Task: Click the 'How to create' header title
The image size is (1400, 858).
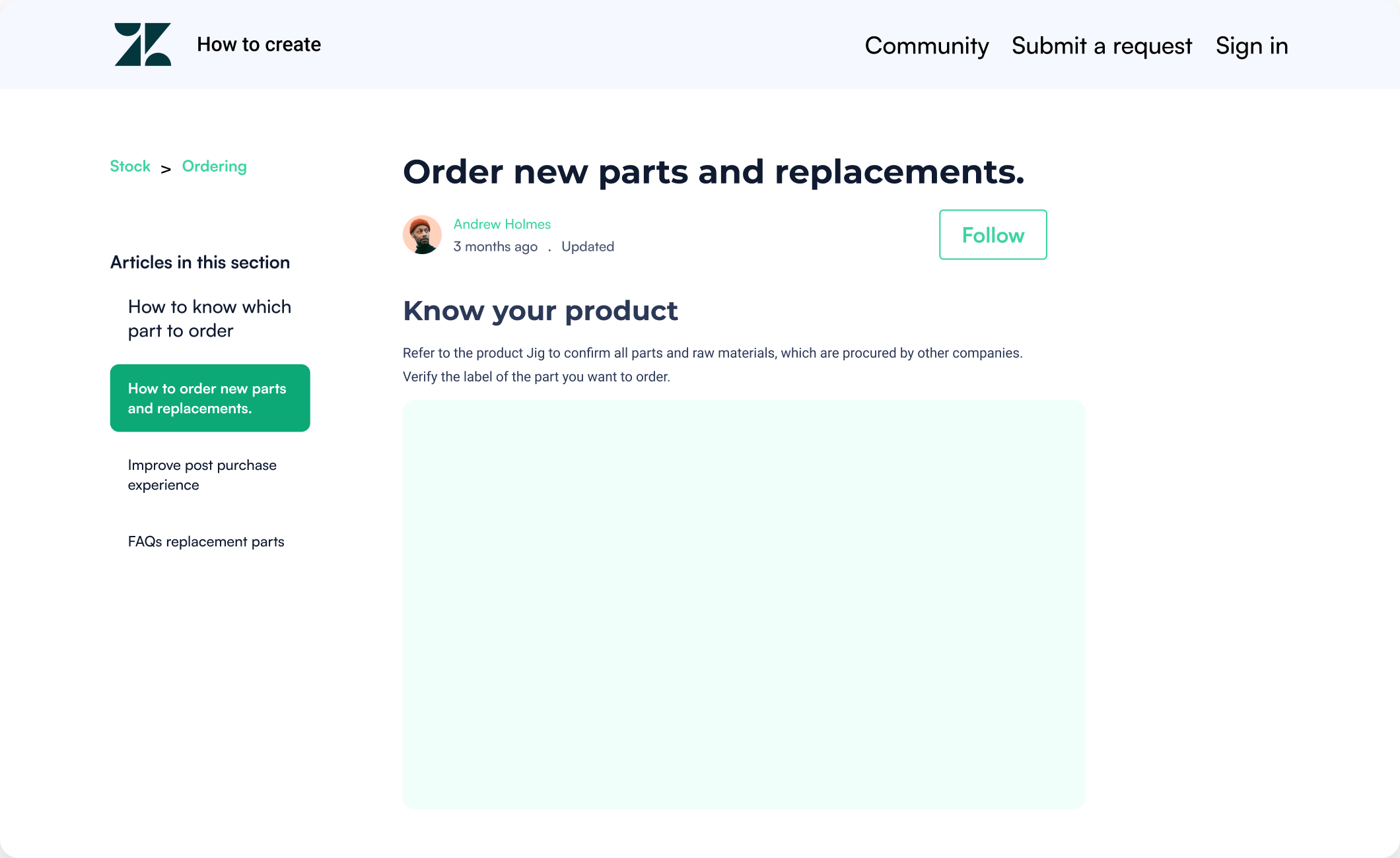Action: tap(259, 44)
